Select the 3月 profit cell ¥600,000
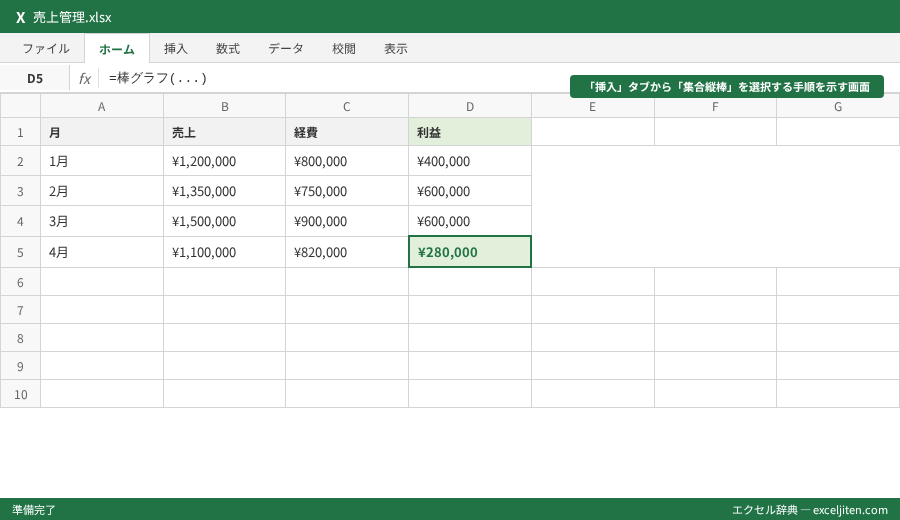Image resolution: width=900 pixels, height=520 pixels. tap(470, 221)
